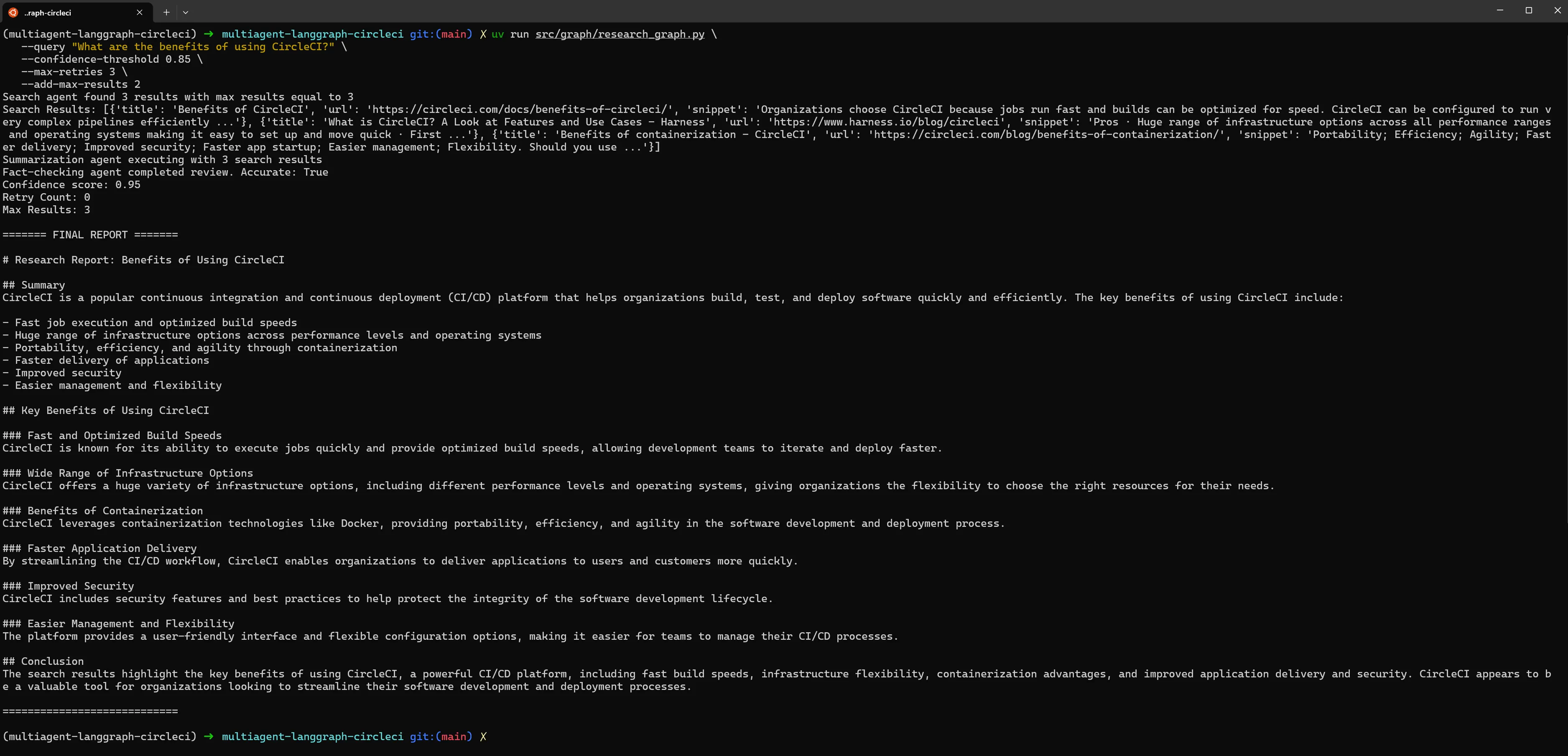Screen dimensions: 1568x756
Task: Click the harness.io/blog/circleci URL
Action: tap(886, 122)
